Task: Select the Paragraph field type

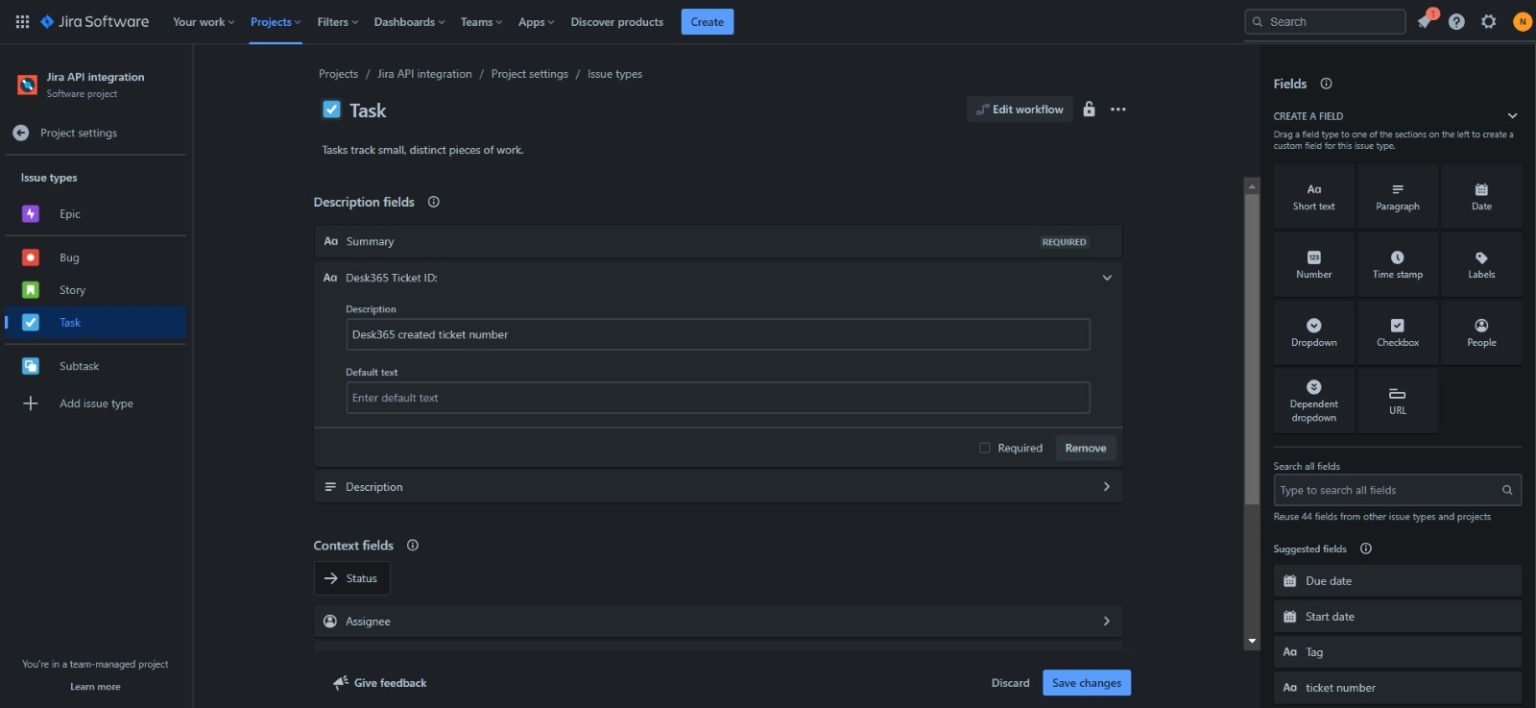Action: 1397,196
